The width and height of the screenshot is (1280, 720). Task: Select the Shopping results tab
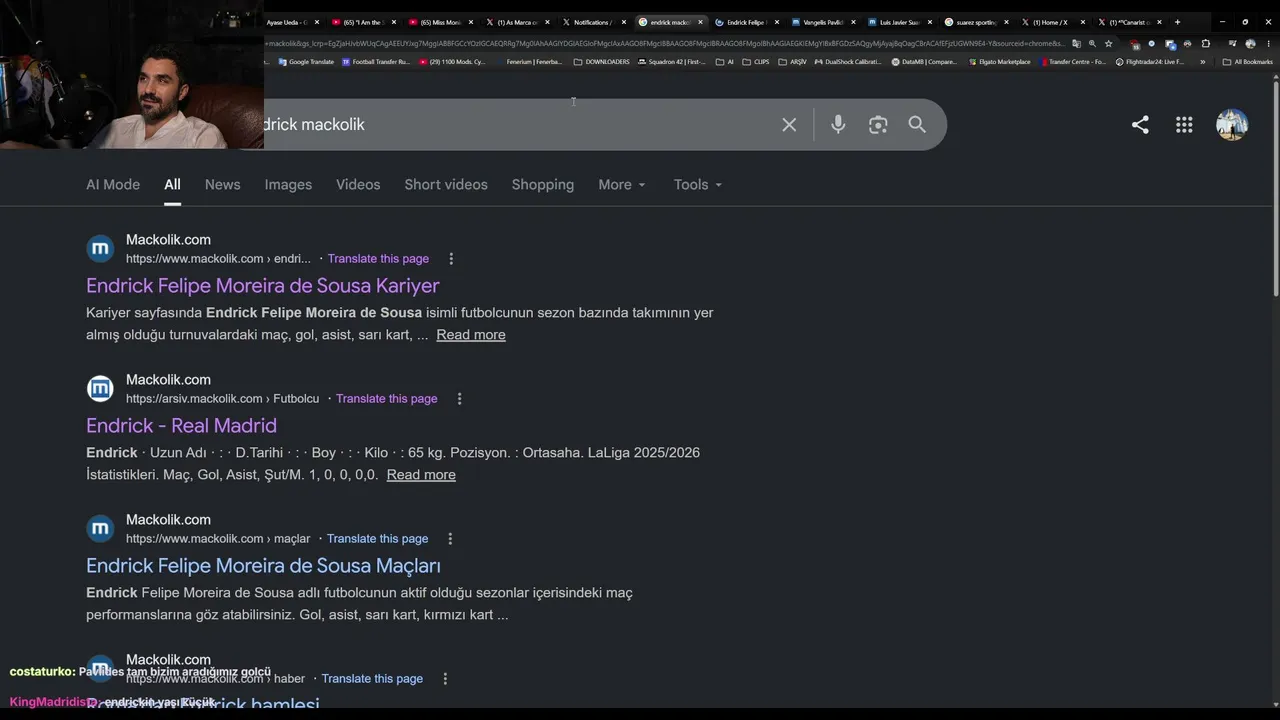coord(543,185)
